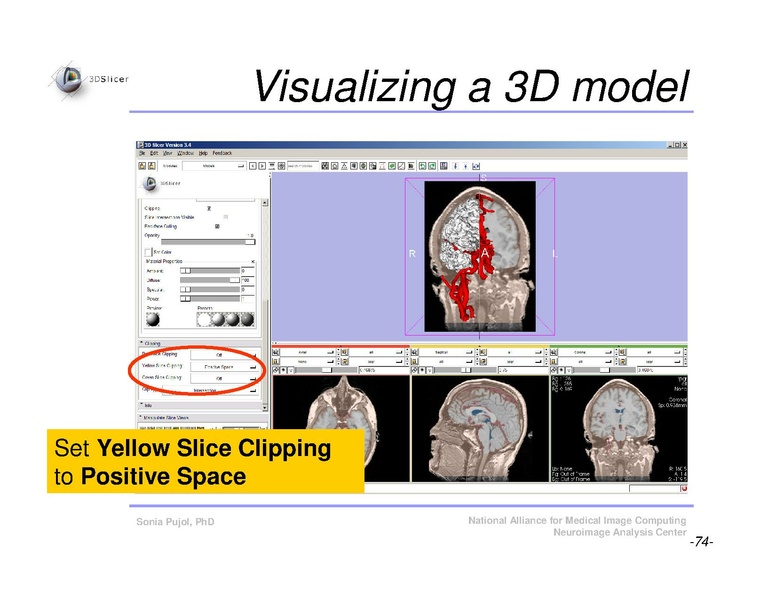Click the Opacity slider
The image size is (776, 600).
[208, 242]
